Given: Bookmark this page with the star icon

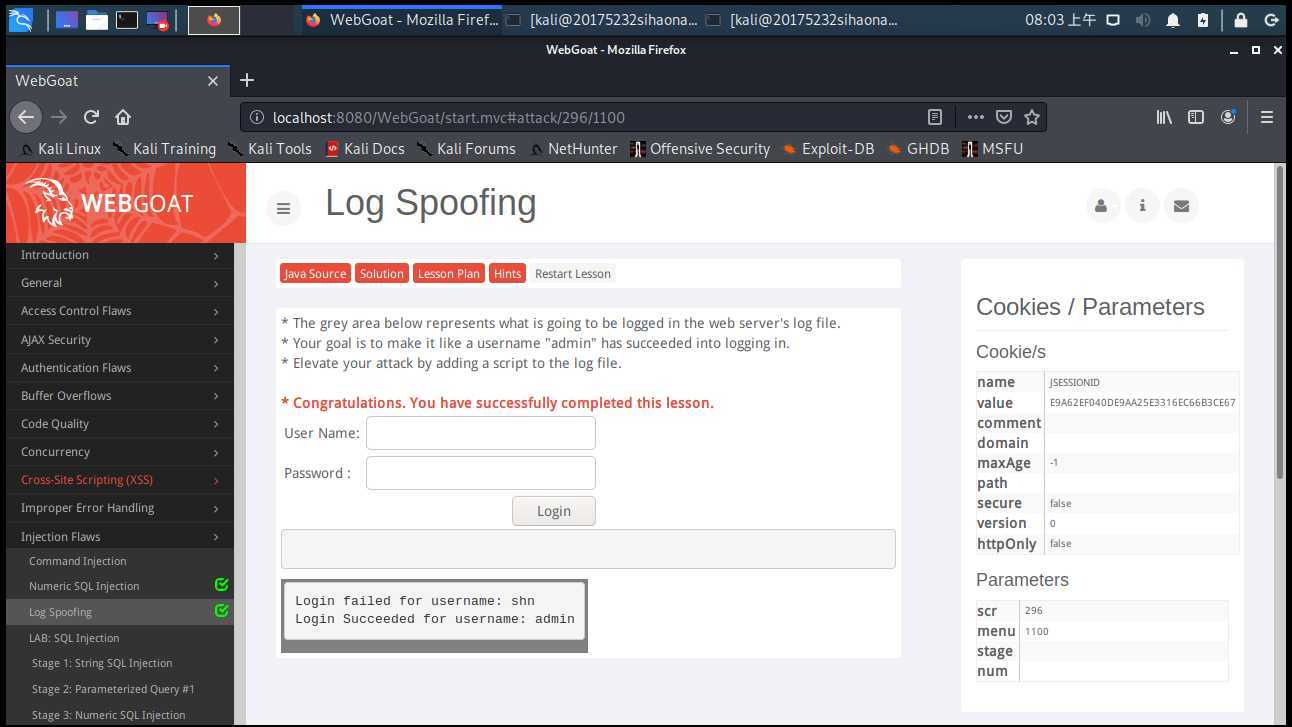Looking at the screenshot, I should click(1032, 117).
